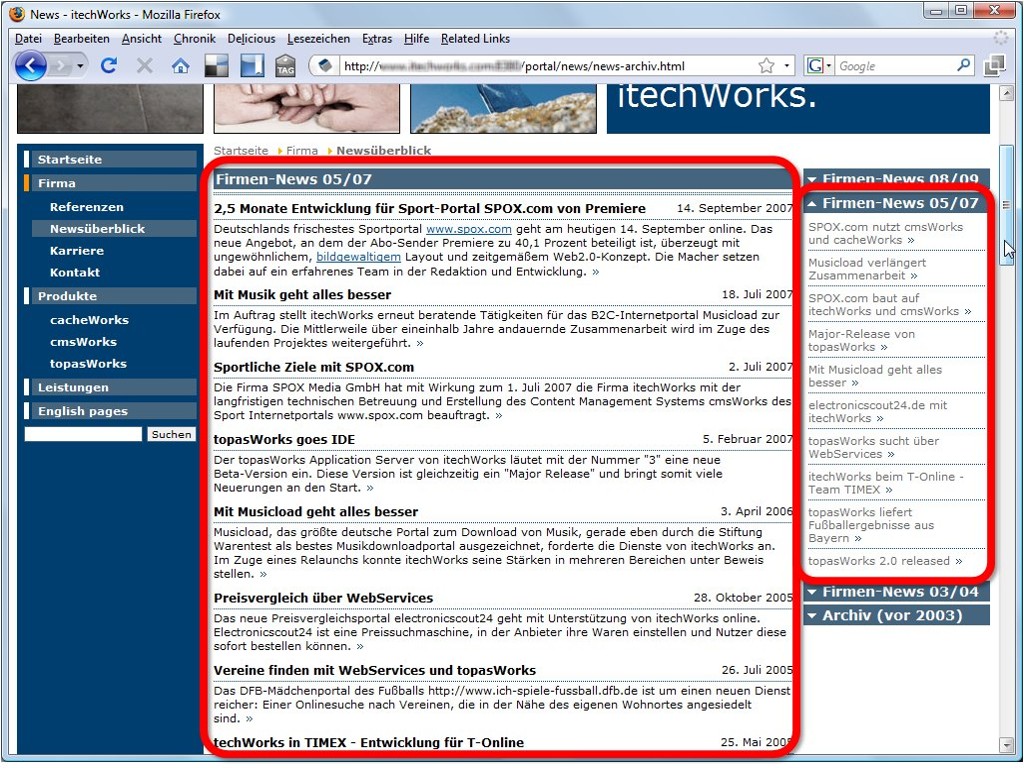Open the Lesezeichen menu
The height and width of the screenshot is (768, 1024).
(x=318, y=39)
